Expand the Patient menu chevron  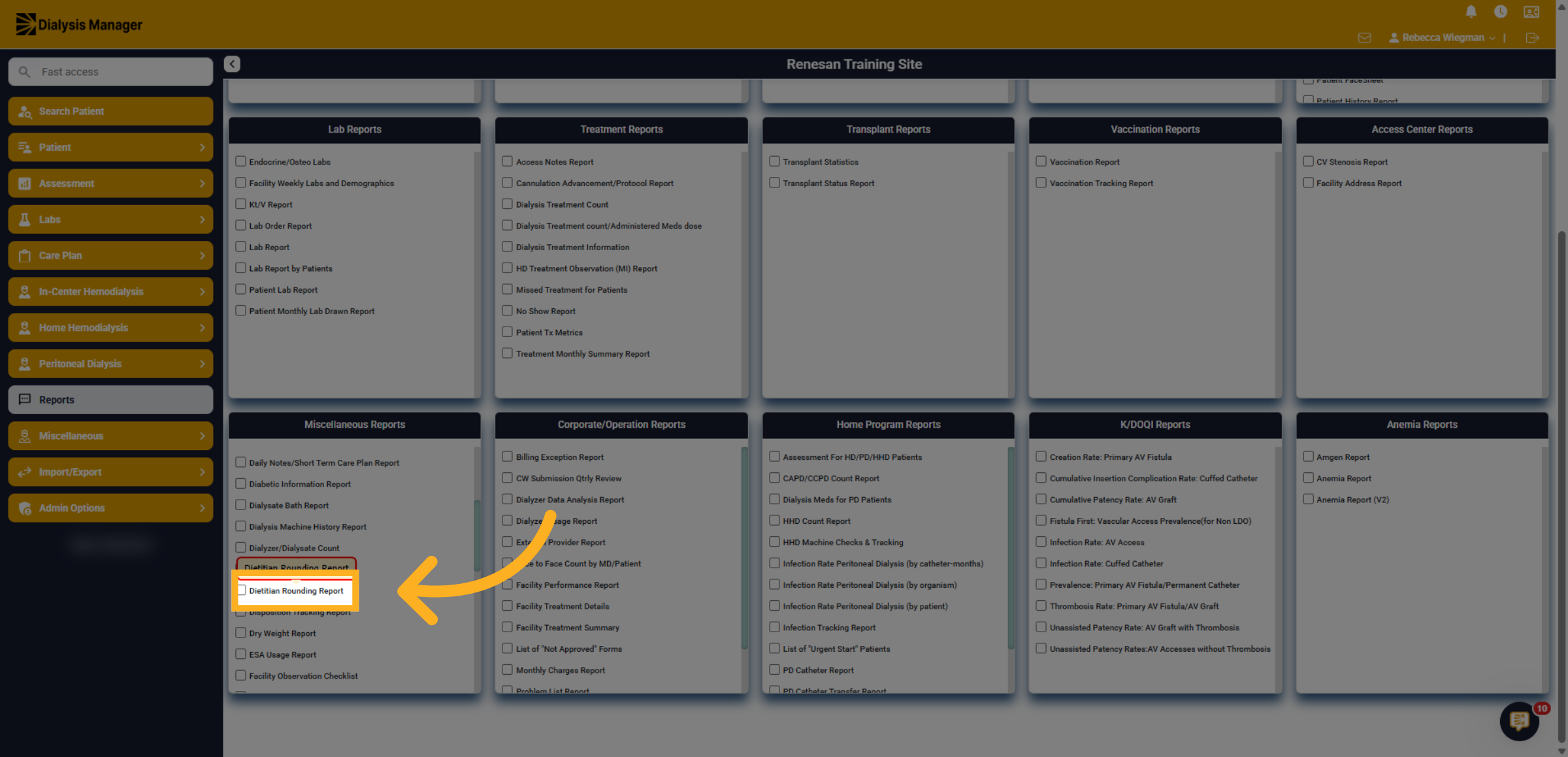tap(202, 148)
